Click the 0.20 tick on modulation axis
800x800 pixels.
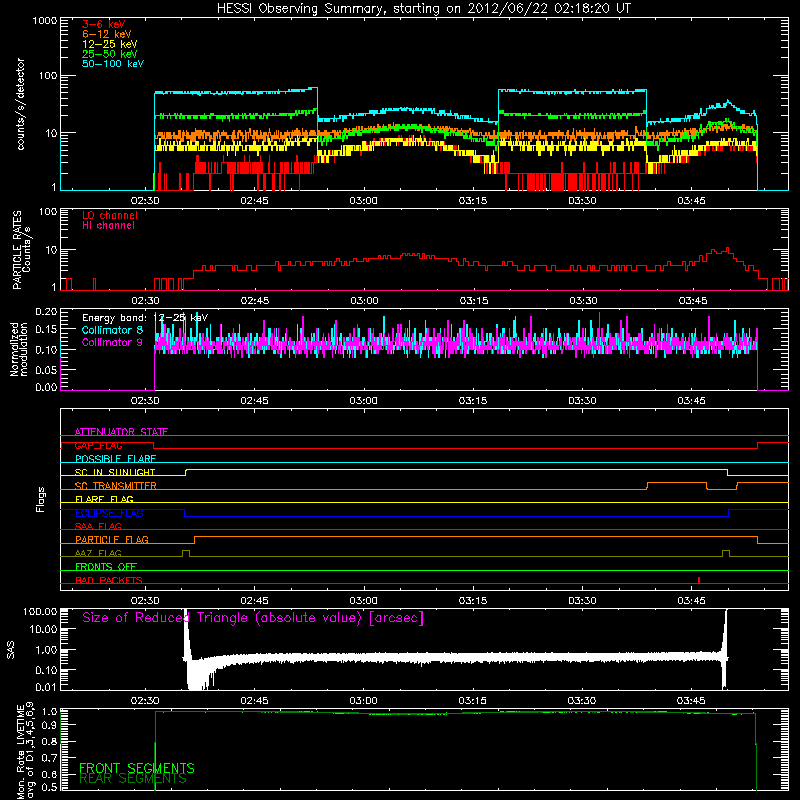pyautogui.click(x=46, y=312)
